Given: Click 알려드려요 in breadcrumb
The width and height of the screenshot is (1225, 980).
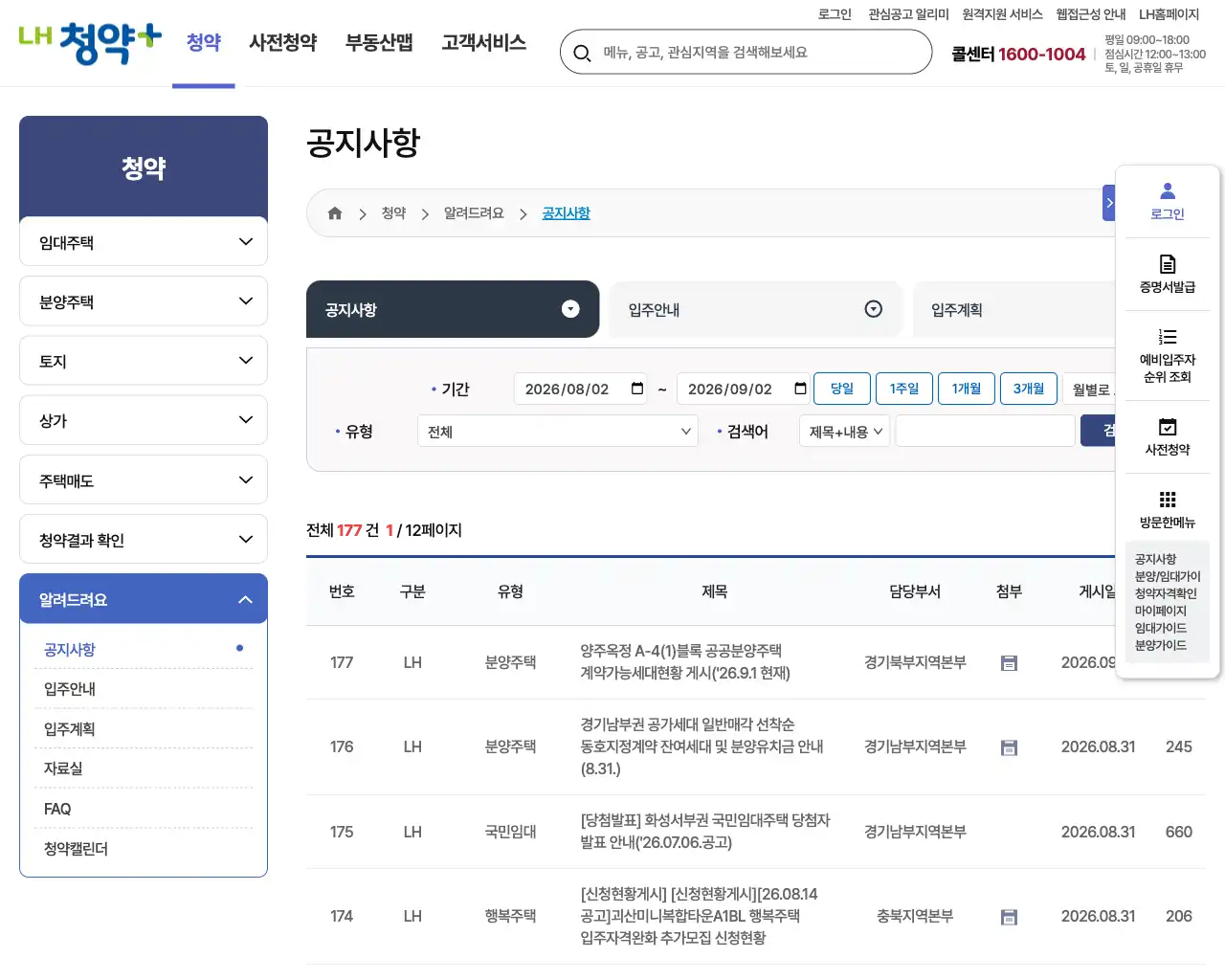Looking at the screenshot, I should point(474,213).
